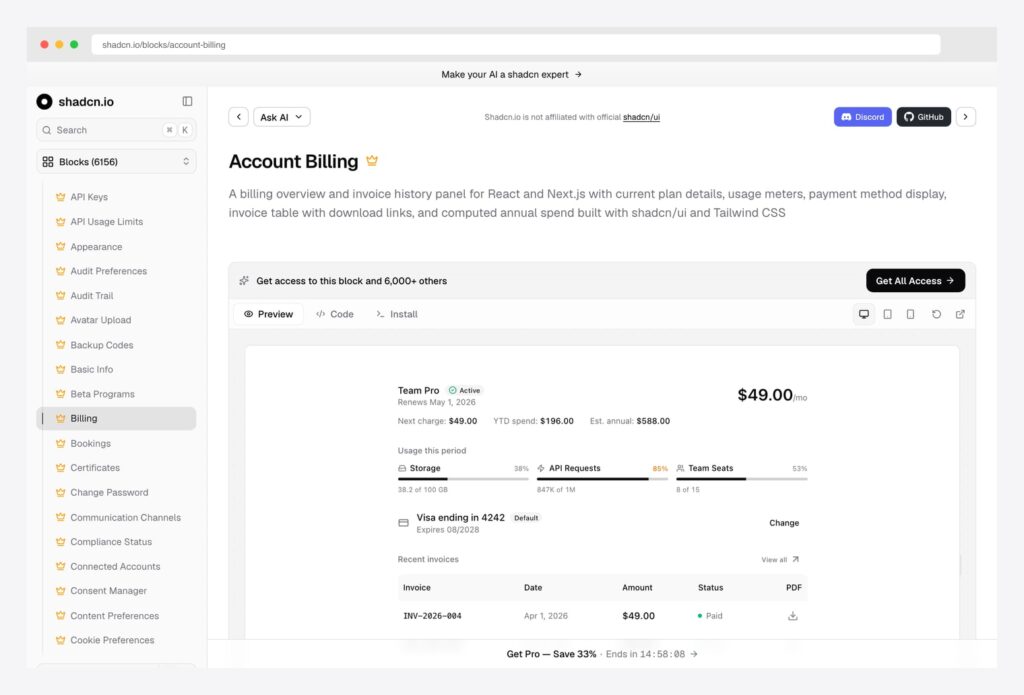Expand the Blocks (6156) selector

tap(116, 161)
